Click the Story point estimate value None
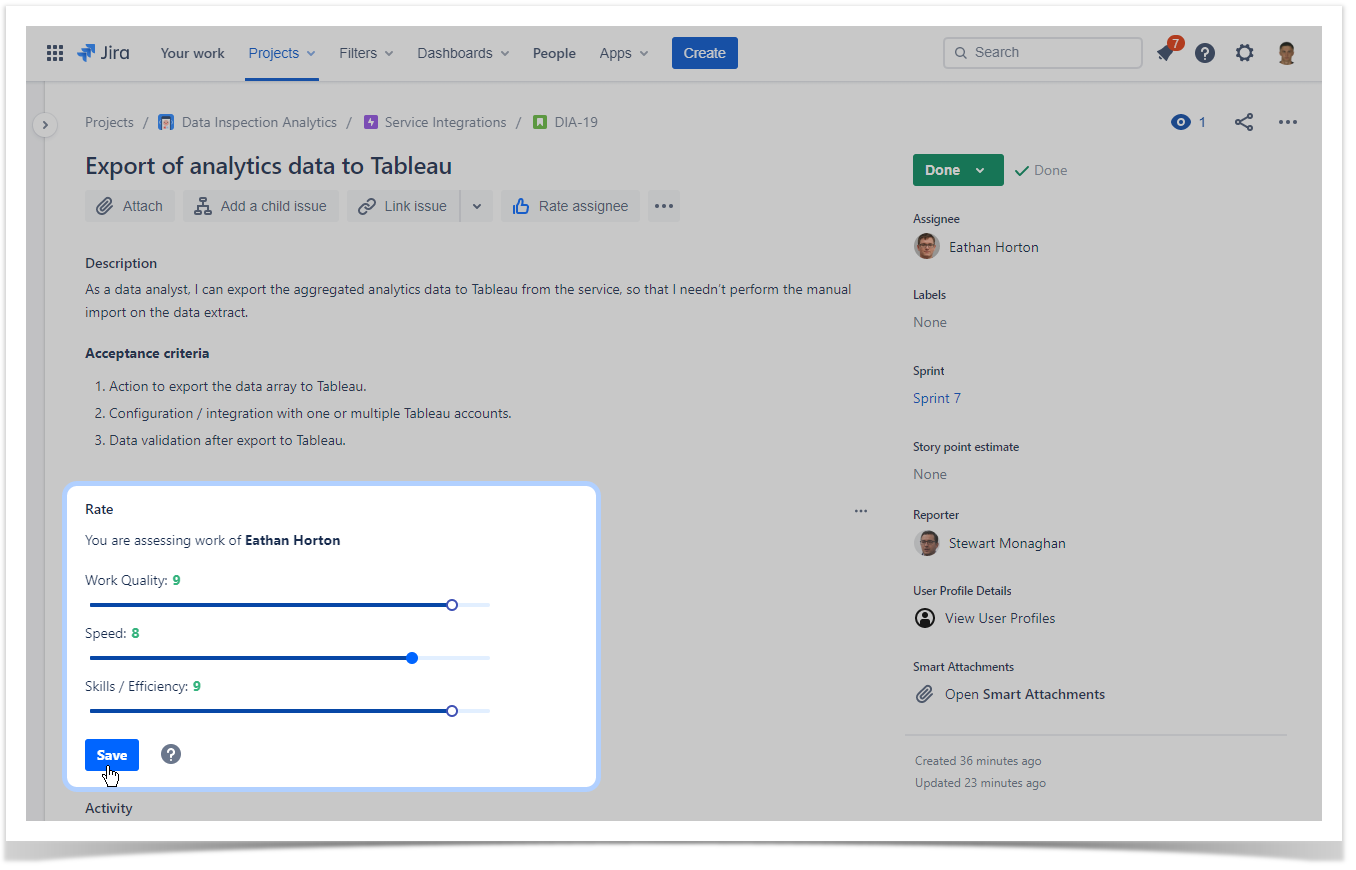The width and height of the screenshot is (1356, 870). pos(930,474)
